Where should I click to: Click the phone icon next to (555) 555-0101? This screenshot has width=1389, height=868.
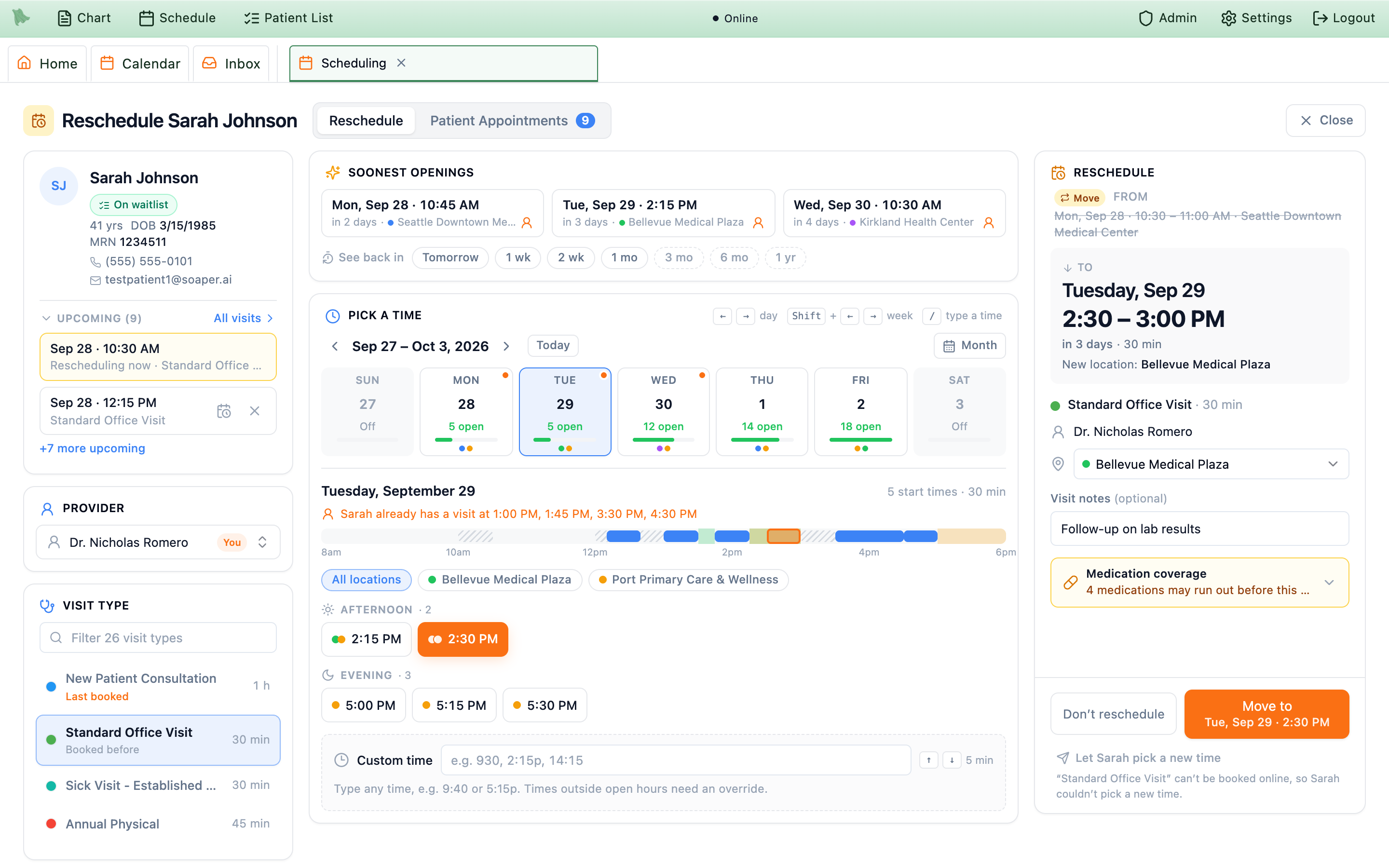[95, 262]
